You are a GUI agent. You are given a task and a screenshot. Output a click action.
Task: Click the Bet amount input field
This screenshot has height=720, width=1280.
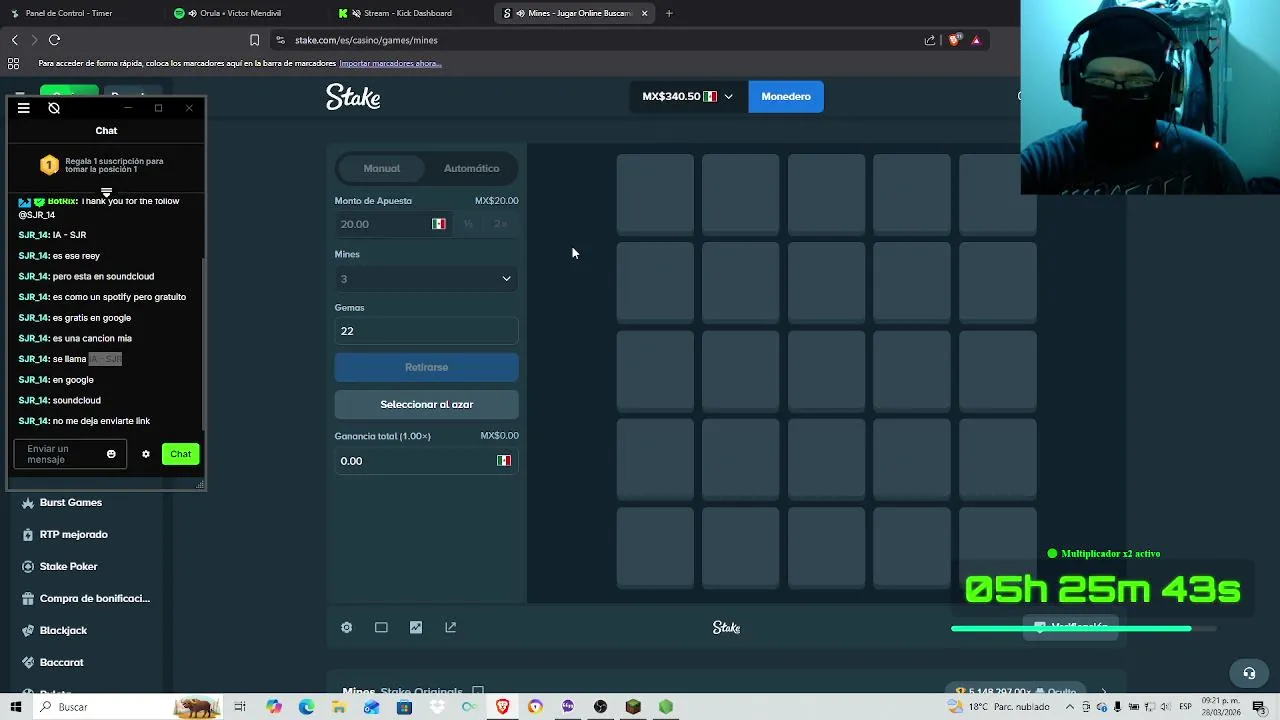click(383, 224)
